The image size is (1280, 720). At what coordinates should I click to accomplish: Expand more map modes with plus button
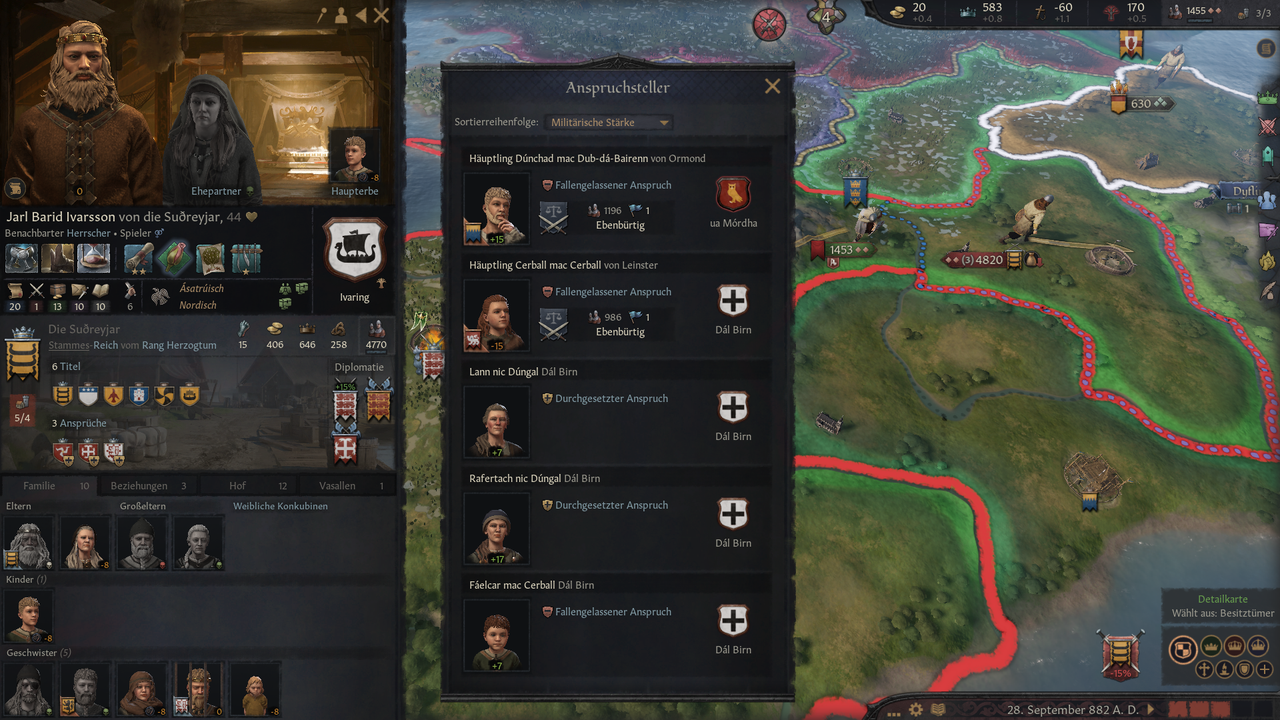[x=1265, y=669]
